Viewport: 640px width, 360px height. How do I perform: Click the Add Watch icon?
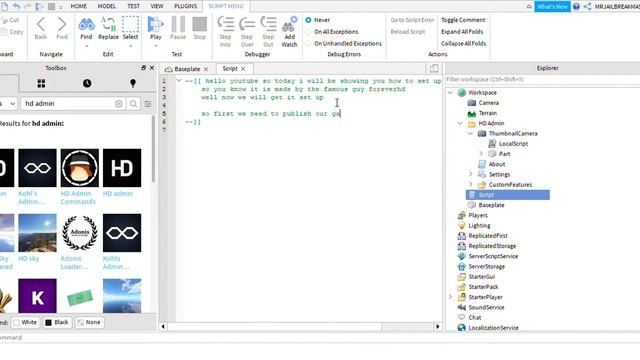coord(289,24)
